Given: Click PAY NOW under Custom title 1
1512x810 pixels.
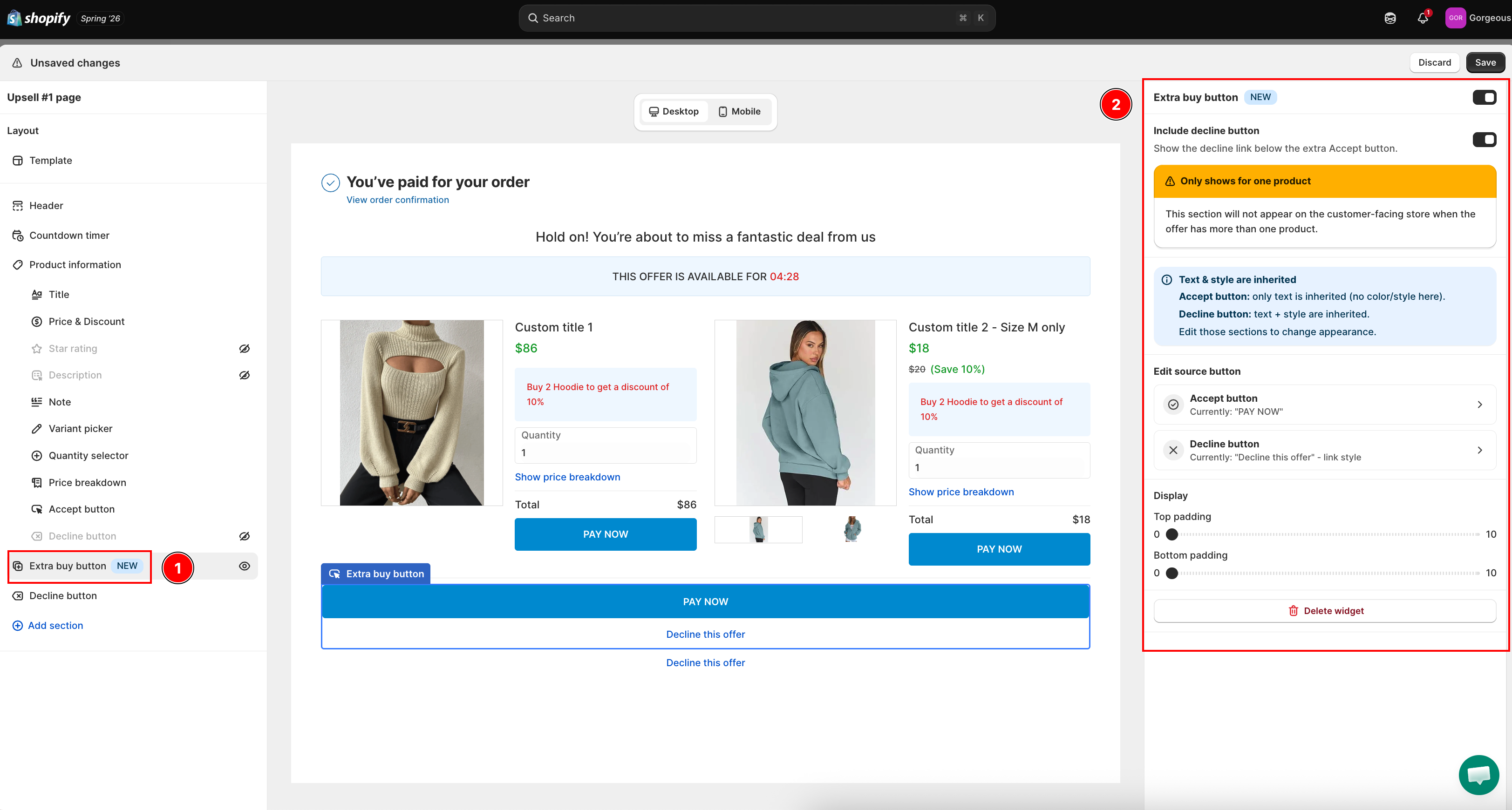Looking at the screenshot, I should (x=605, y=534).
